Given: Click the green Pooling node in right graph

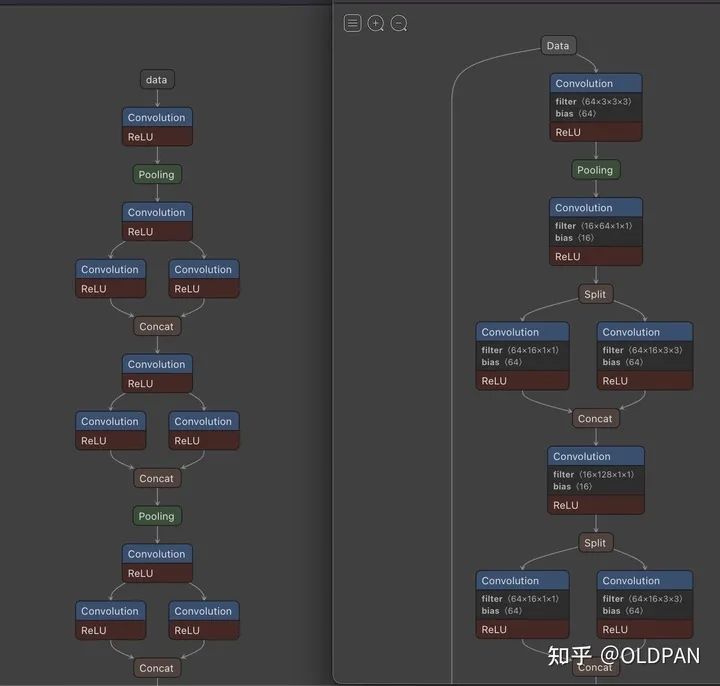Looking at the screenshot, I should (x=596, y=170).
